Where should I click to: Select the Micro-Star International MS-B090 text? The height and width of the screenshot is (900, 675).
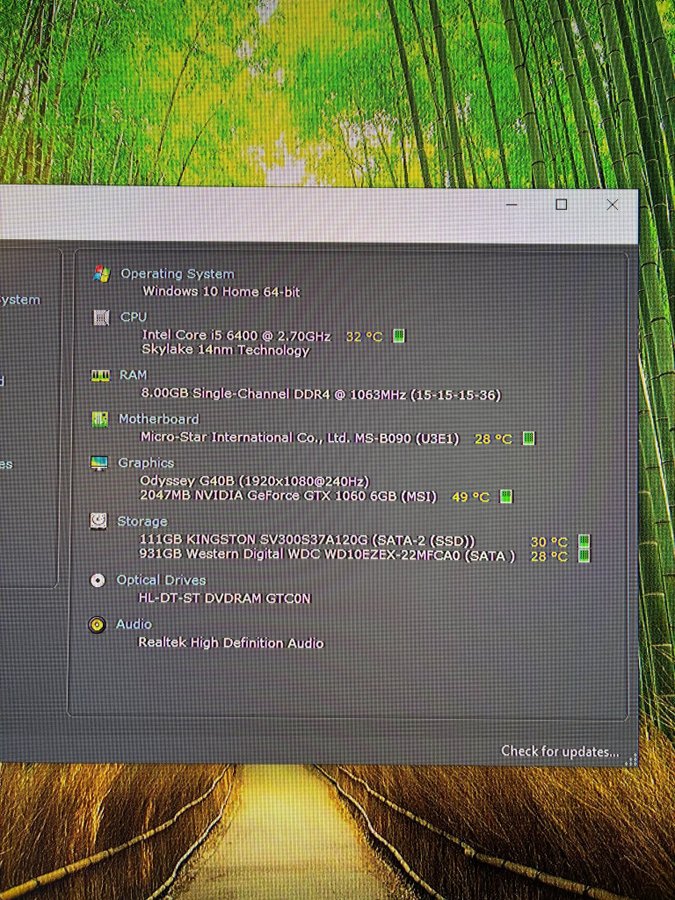[x=300, y=438]
